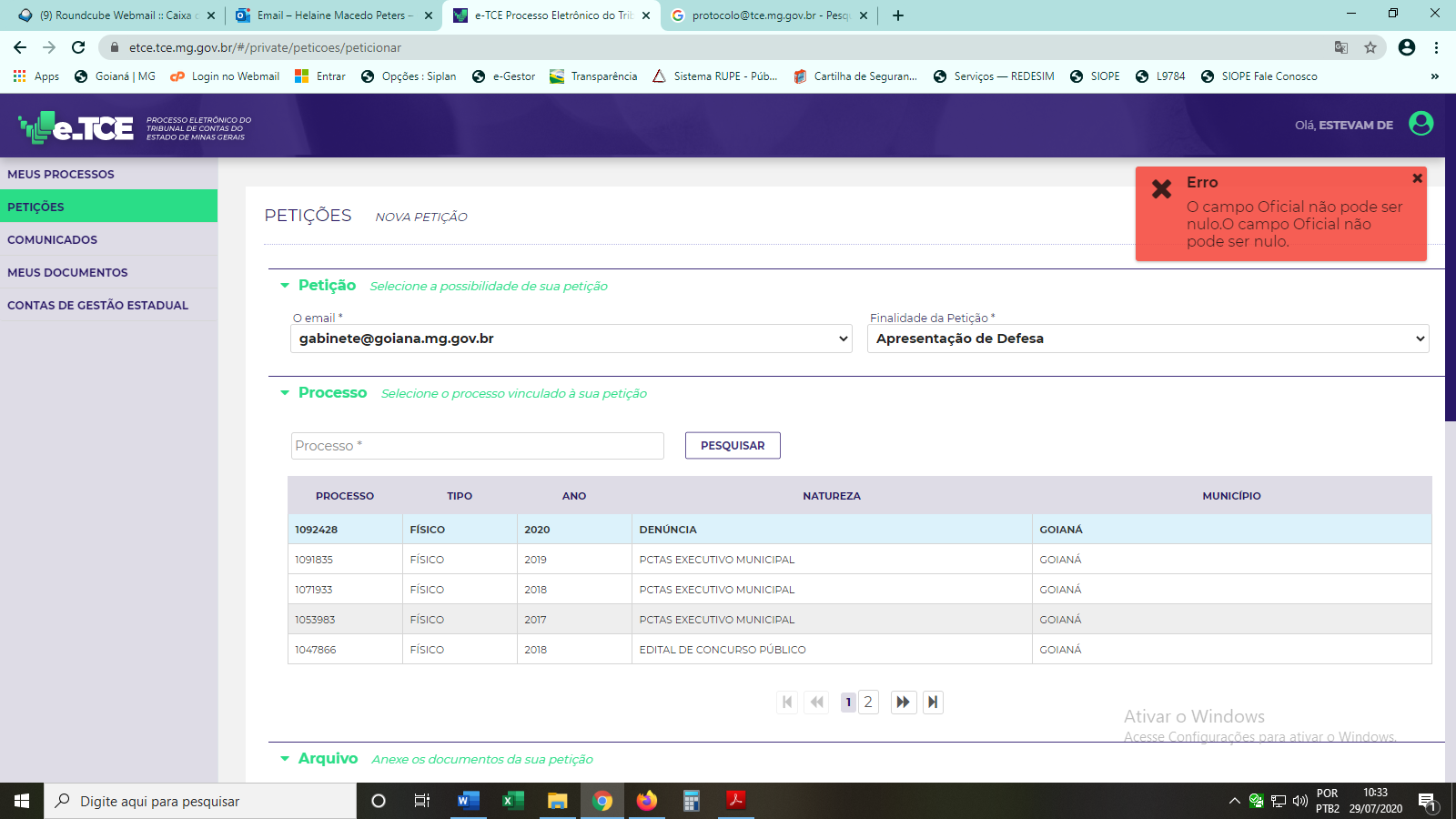This screenshot has width=1456, height=819.
Task: Click the e.TCE logo
Action: [x=76, y=127]
